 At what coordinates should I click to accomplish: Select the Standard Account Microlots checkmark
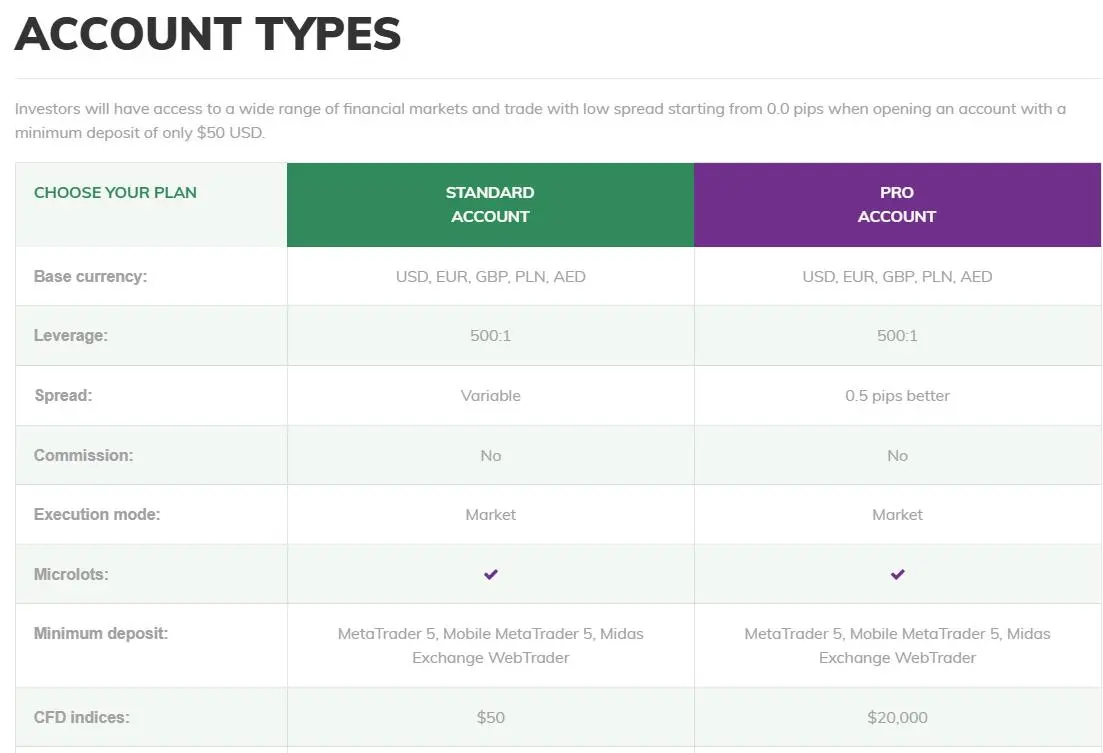click(490, 574)
